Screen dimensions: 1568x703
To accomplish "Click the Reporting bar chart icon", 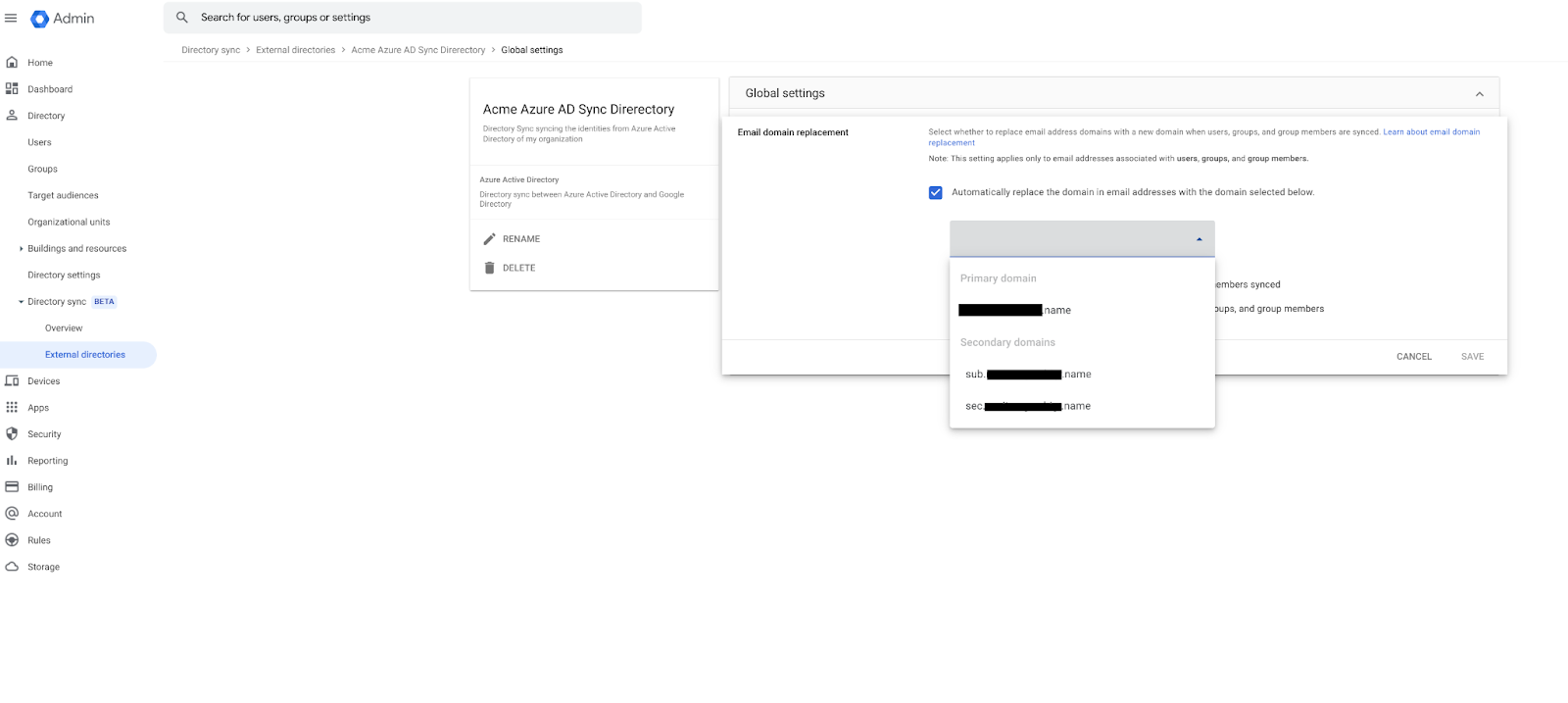I will (12, 460).
